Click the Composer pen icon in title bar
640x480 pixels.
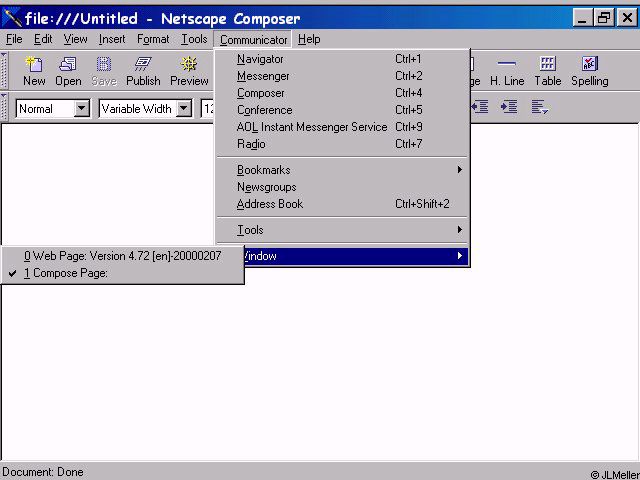(12, 18)
